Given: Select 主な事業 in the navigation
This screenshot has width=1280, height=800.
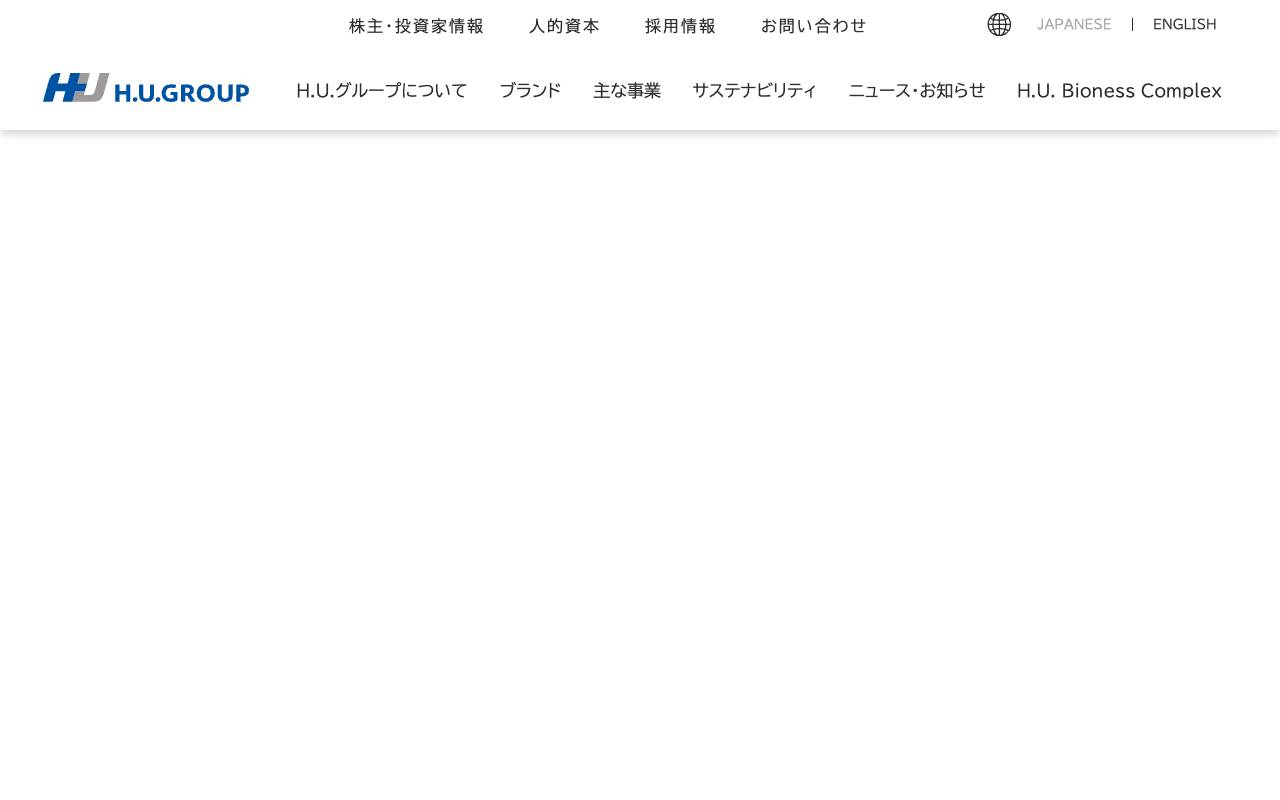Looking at the screenshot, I should tap(627, 91).
